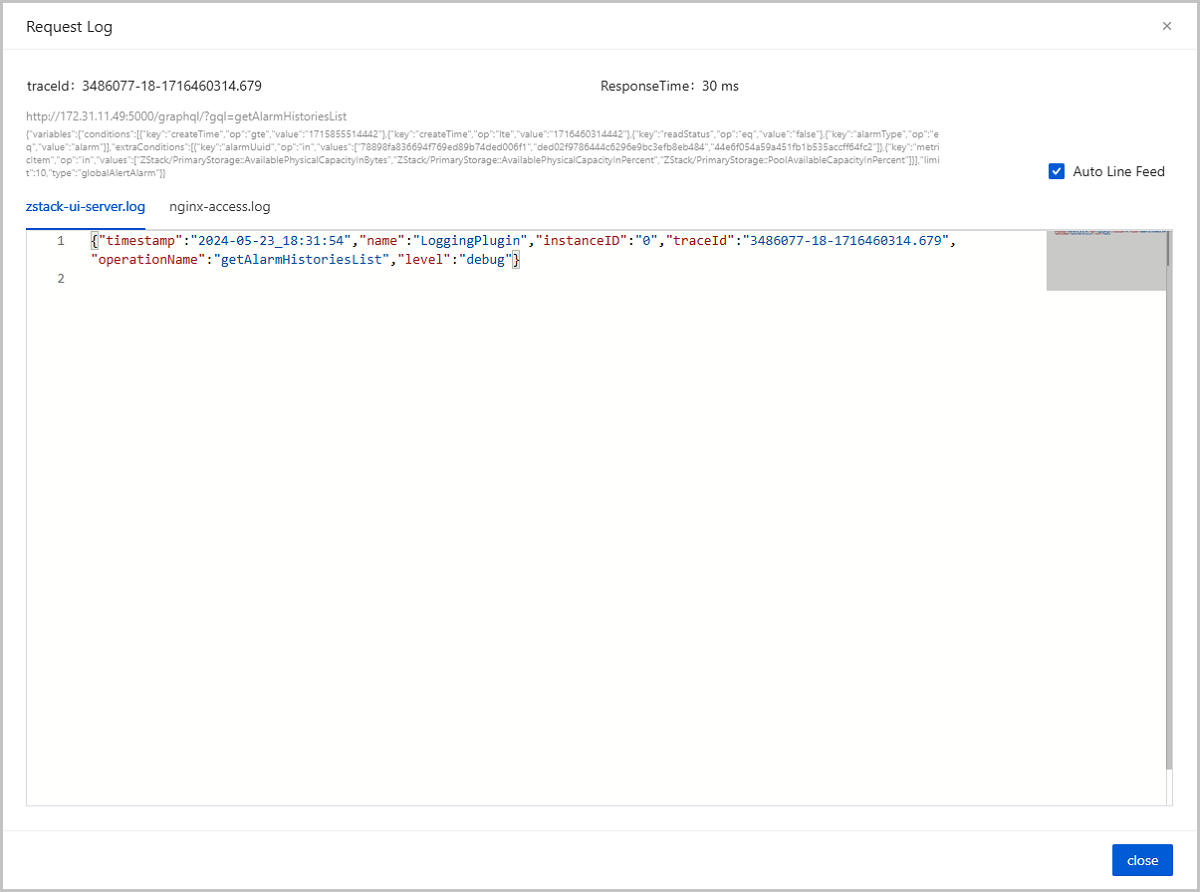1200x892 pixels.
Task: Click the "getAlarmHistoriesList" value in the log
Action: (x=298, y=260)
